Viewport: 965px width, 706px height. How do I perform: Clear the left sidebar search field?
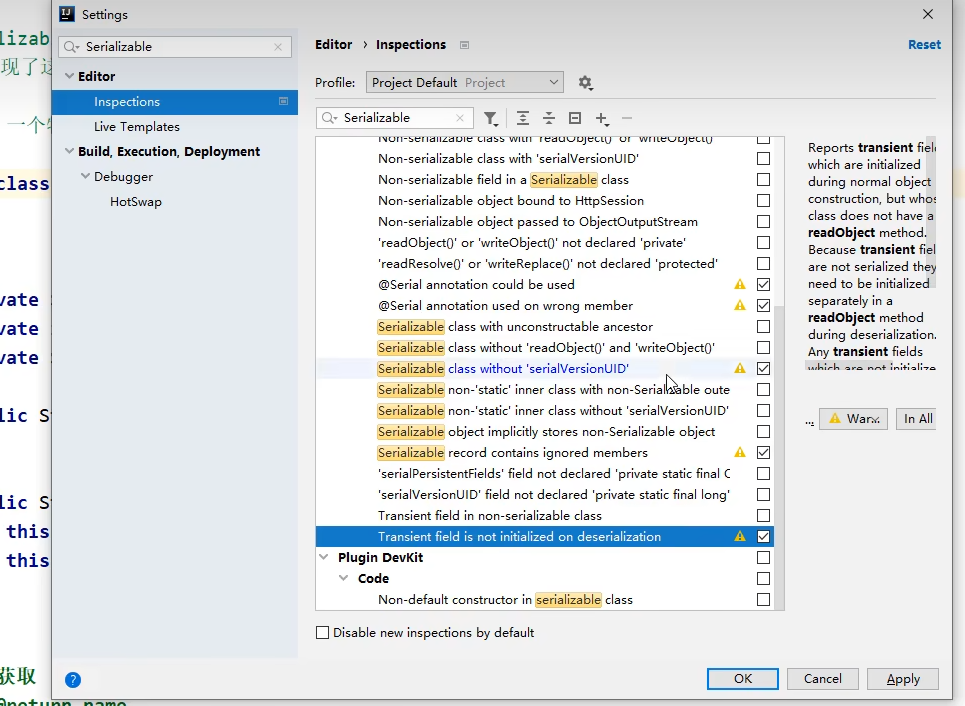278,47
